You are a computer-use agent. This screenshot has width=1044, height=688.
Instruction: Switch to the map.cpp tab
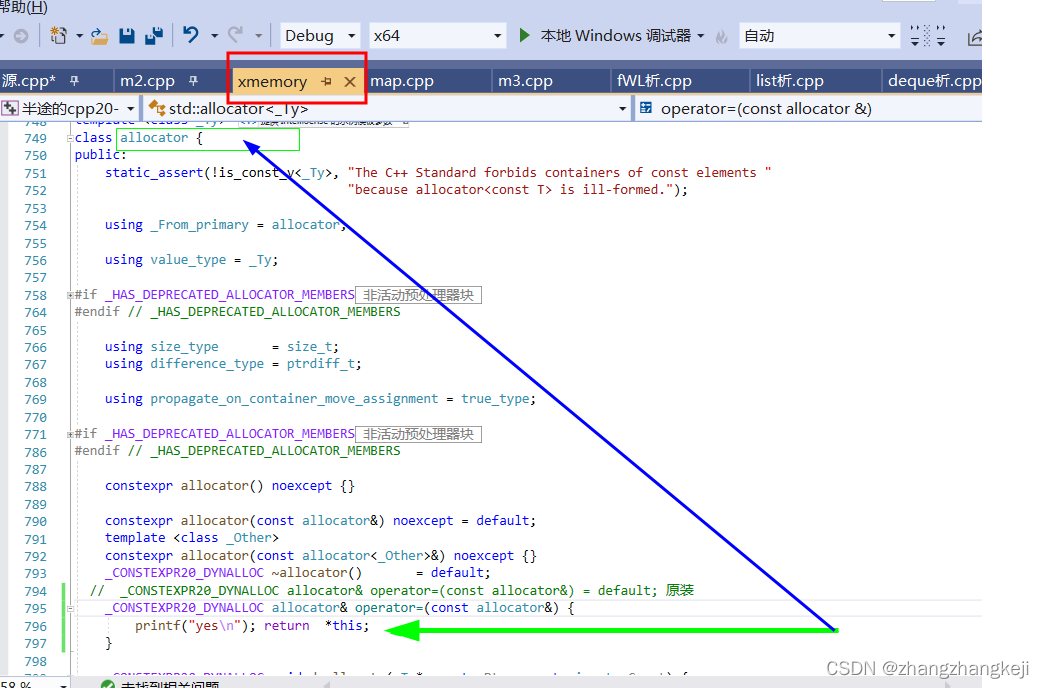coord(401,81)
